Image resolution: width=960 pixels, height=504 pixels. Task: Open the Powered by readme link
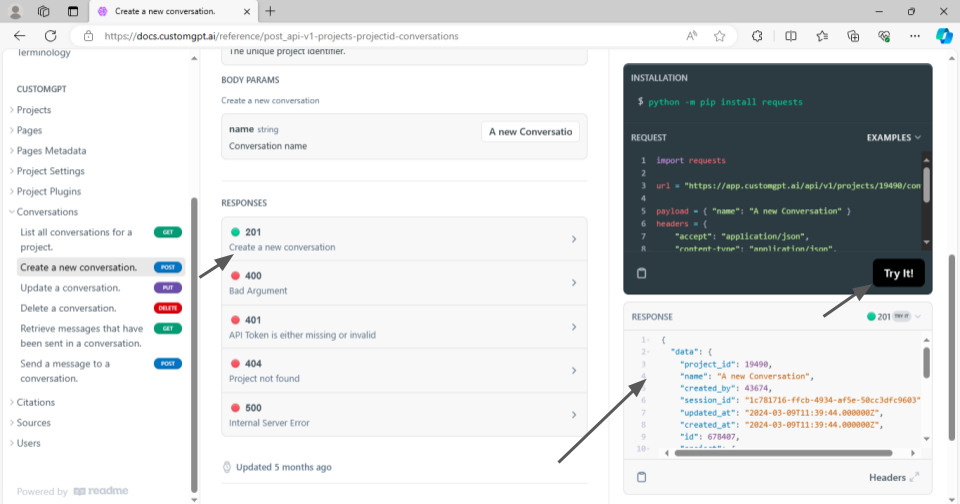[72, 491]
